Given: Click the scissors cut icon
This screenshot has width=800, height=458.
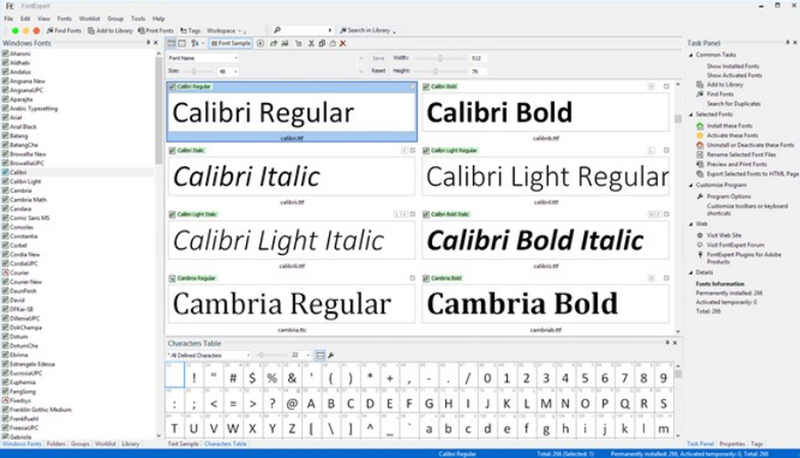Looking at the screenshot, I should (x=311, y=43).
